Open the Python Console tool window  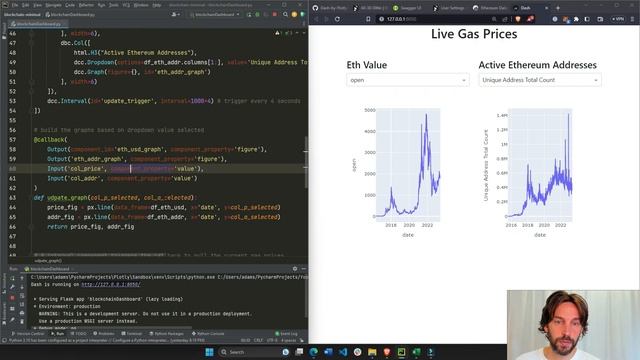[x=208, y=334]
